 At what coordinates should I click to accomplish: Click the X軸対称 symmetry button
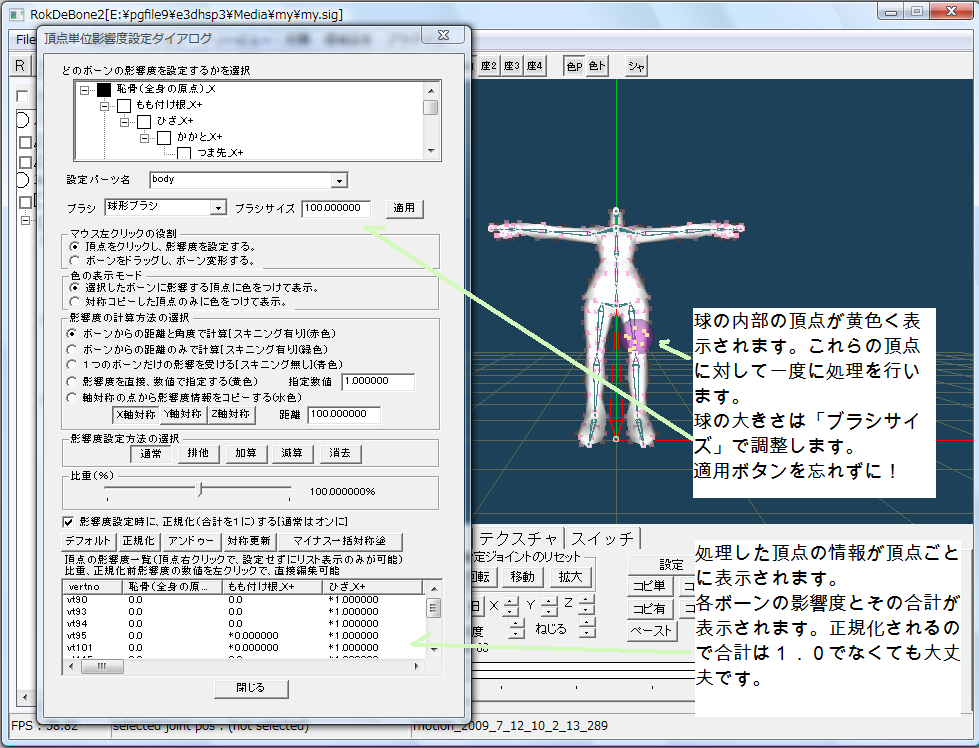coord(134,414)
